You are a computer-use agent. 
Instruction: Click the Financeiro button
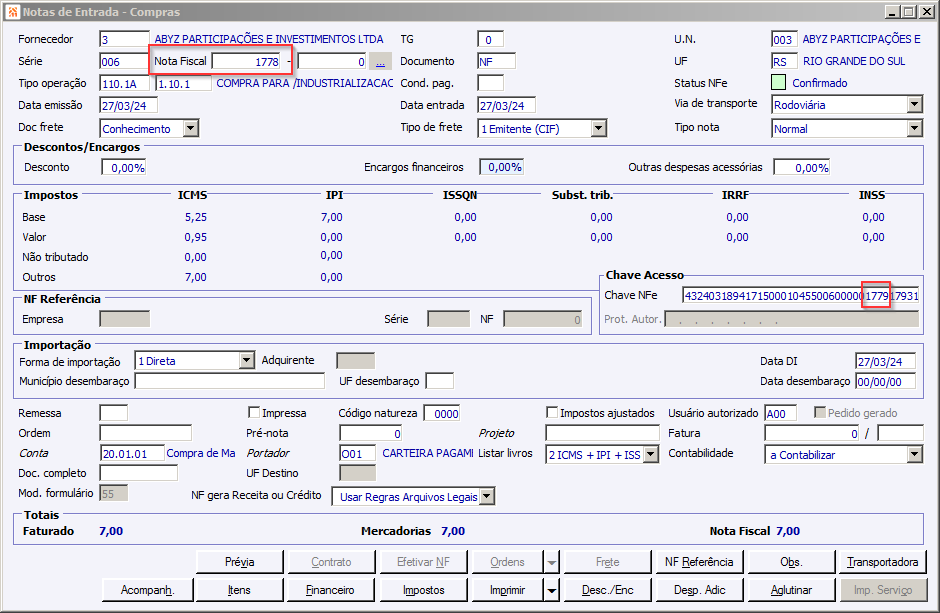coord(330,590)
